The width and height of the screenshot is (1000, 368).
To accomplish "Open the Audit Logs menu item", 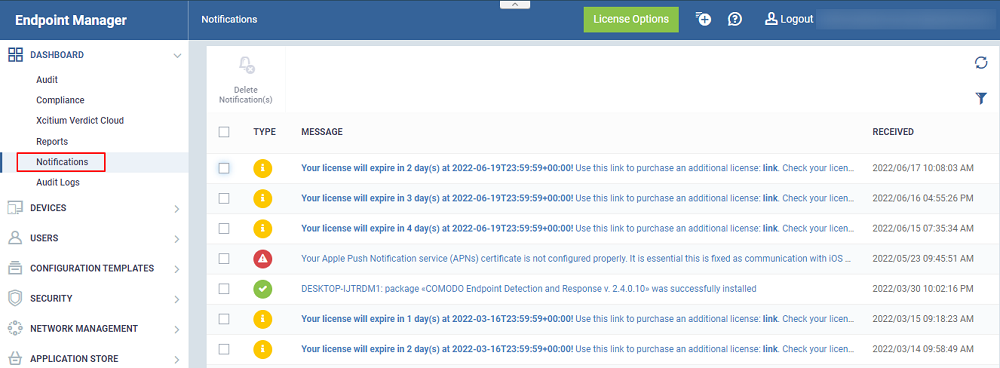I will [58, 182].
